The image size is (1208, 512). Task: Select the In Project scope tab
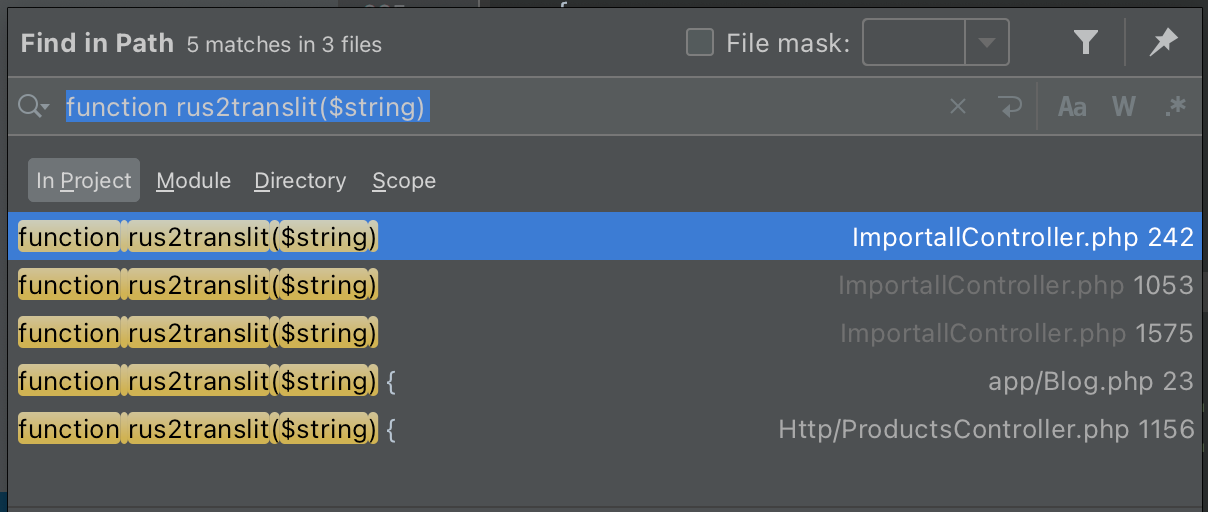pos(84,181)
